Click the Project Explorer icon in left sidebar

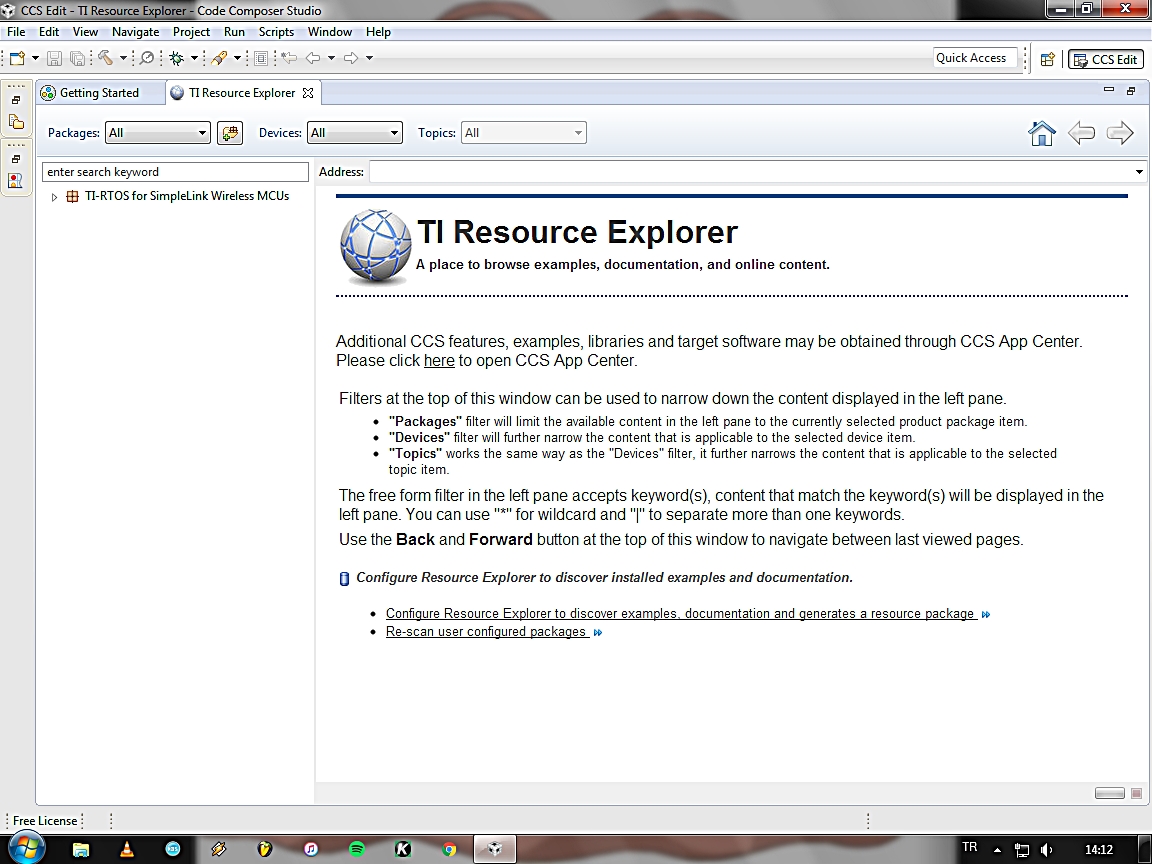16,122
